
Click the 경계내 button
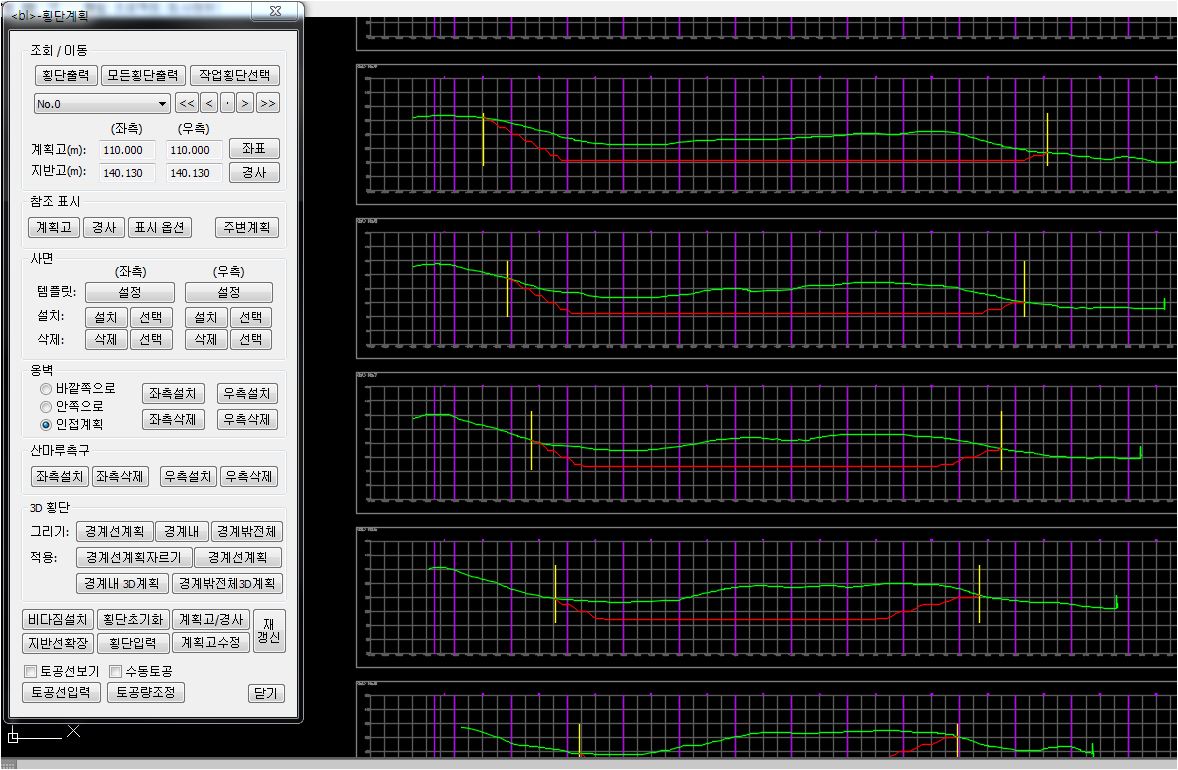[x=182, y=532]
